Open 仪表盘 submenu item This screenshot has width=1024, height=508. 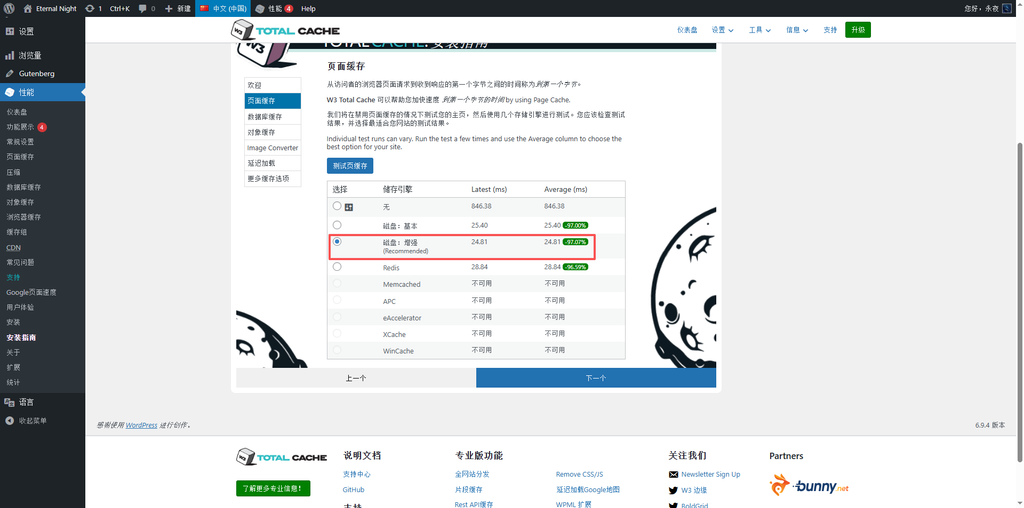(x=16, y=112)
